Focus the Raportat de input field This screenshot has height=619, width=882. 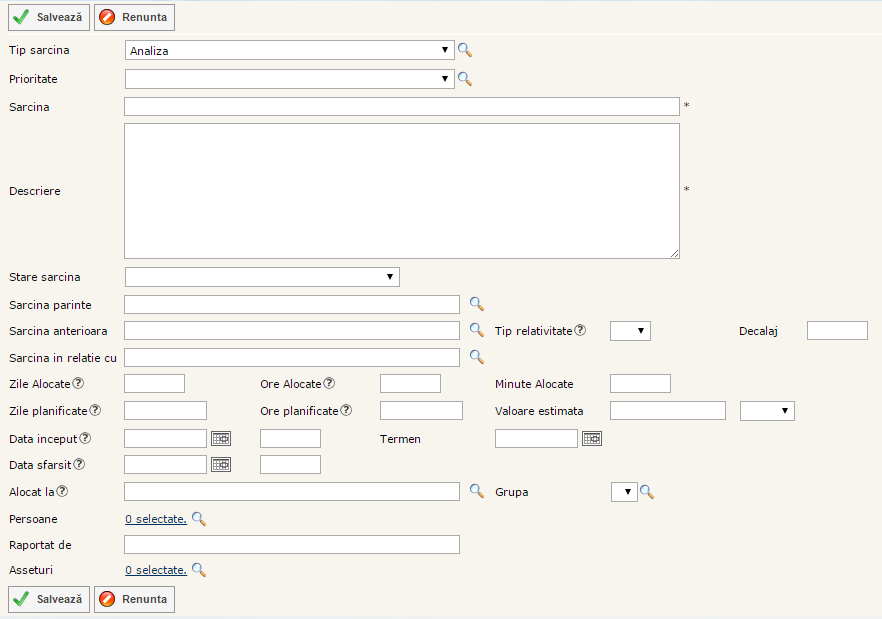[291, 544]
